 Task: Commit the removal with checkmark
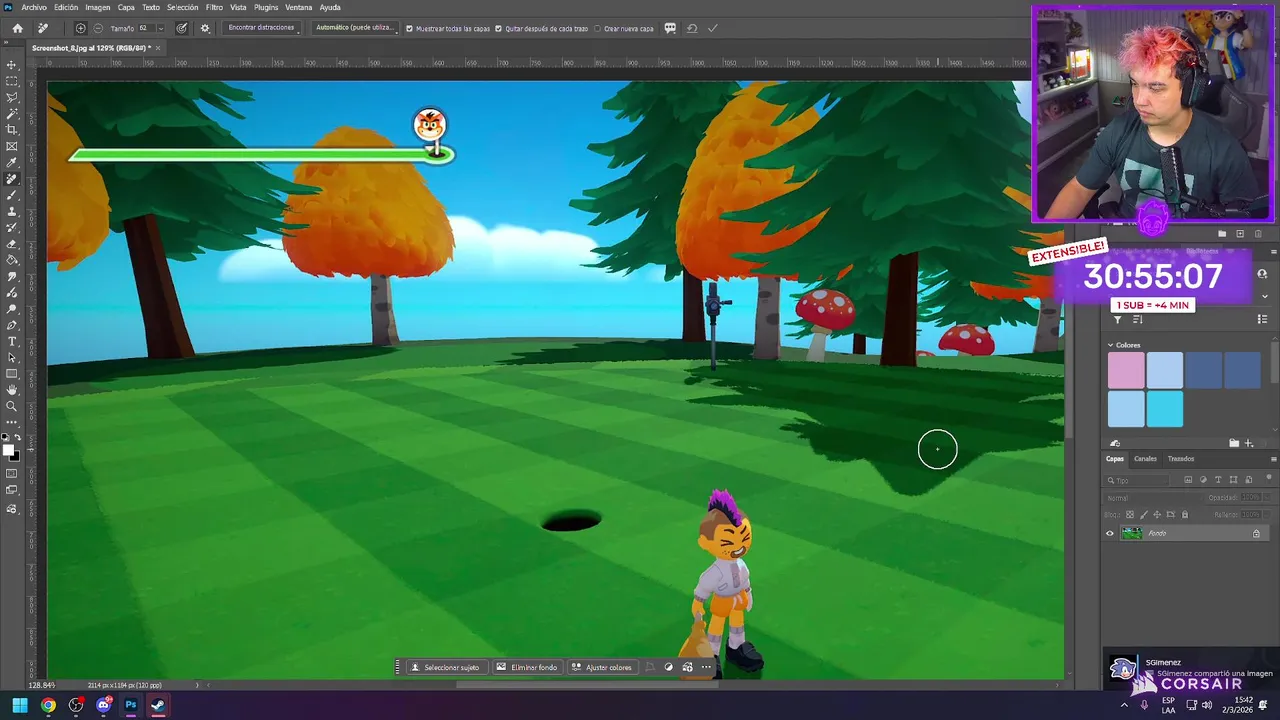pyautogui.click(x=713, y=28)
